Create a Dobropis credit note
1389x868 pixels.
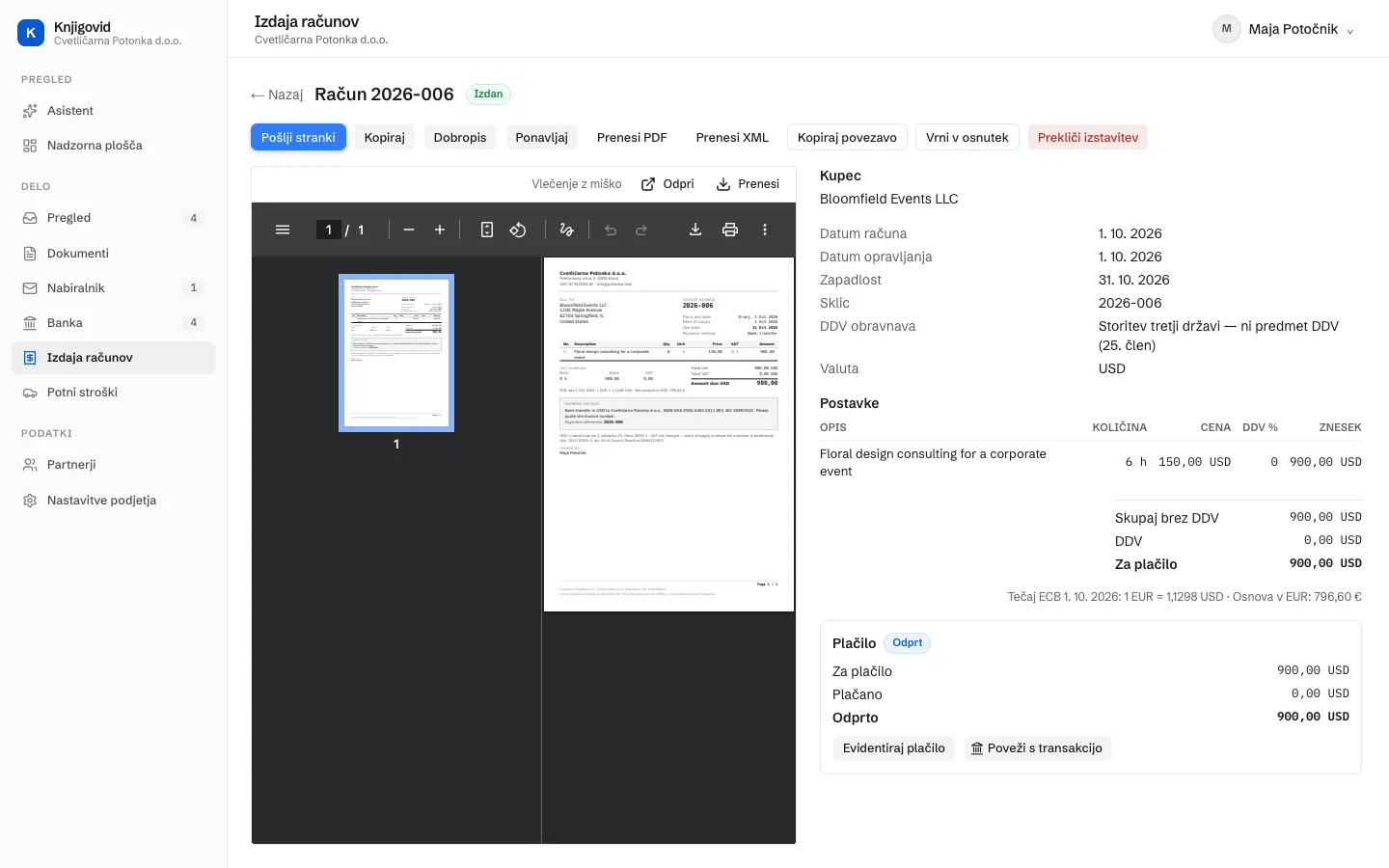pyautogui.click(x=460, y=138)
